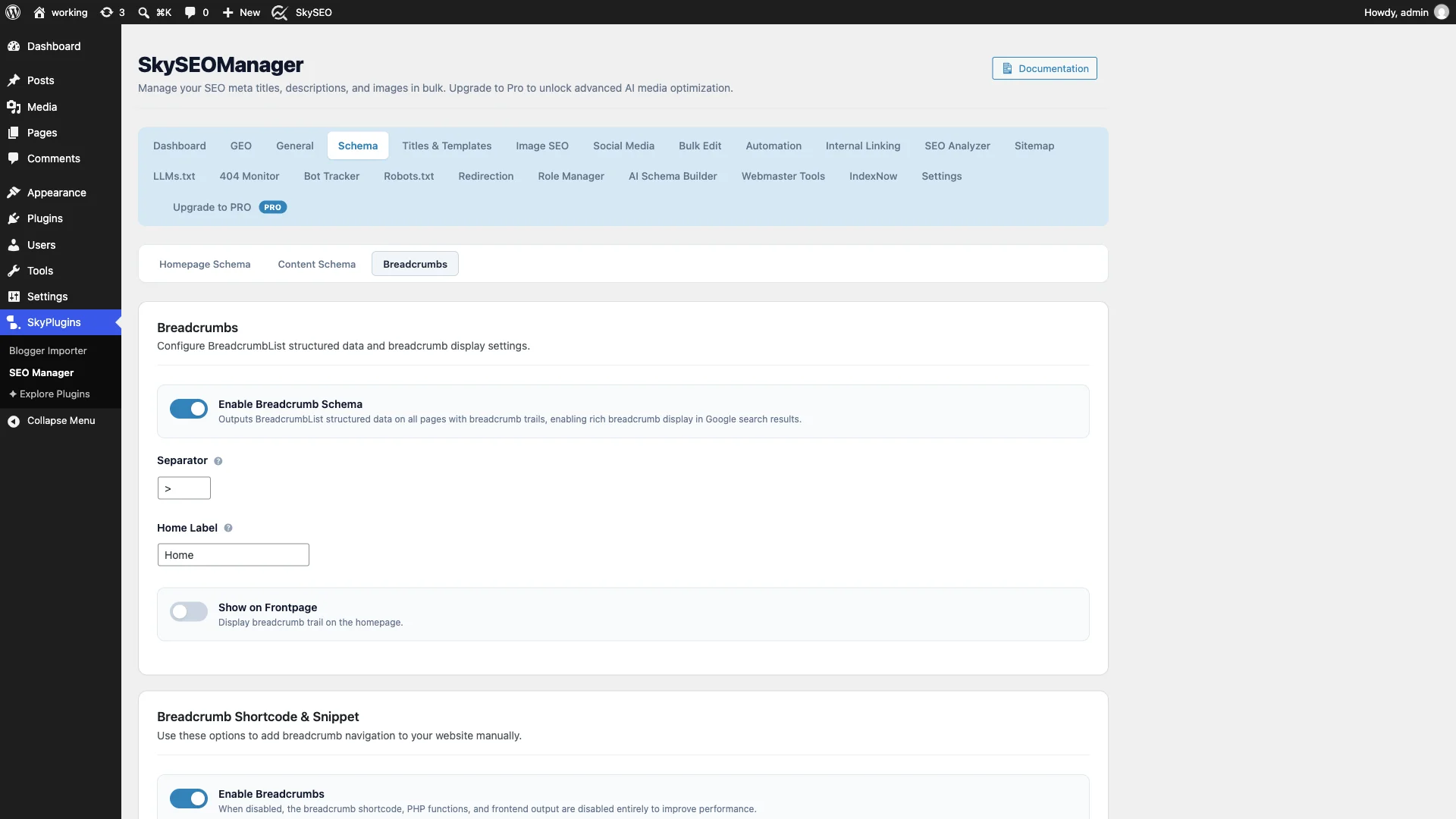
Task: Disable the Enable Breadcrumb Schema toggle
Action: [x=189, y=409]
